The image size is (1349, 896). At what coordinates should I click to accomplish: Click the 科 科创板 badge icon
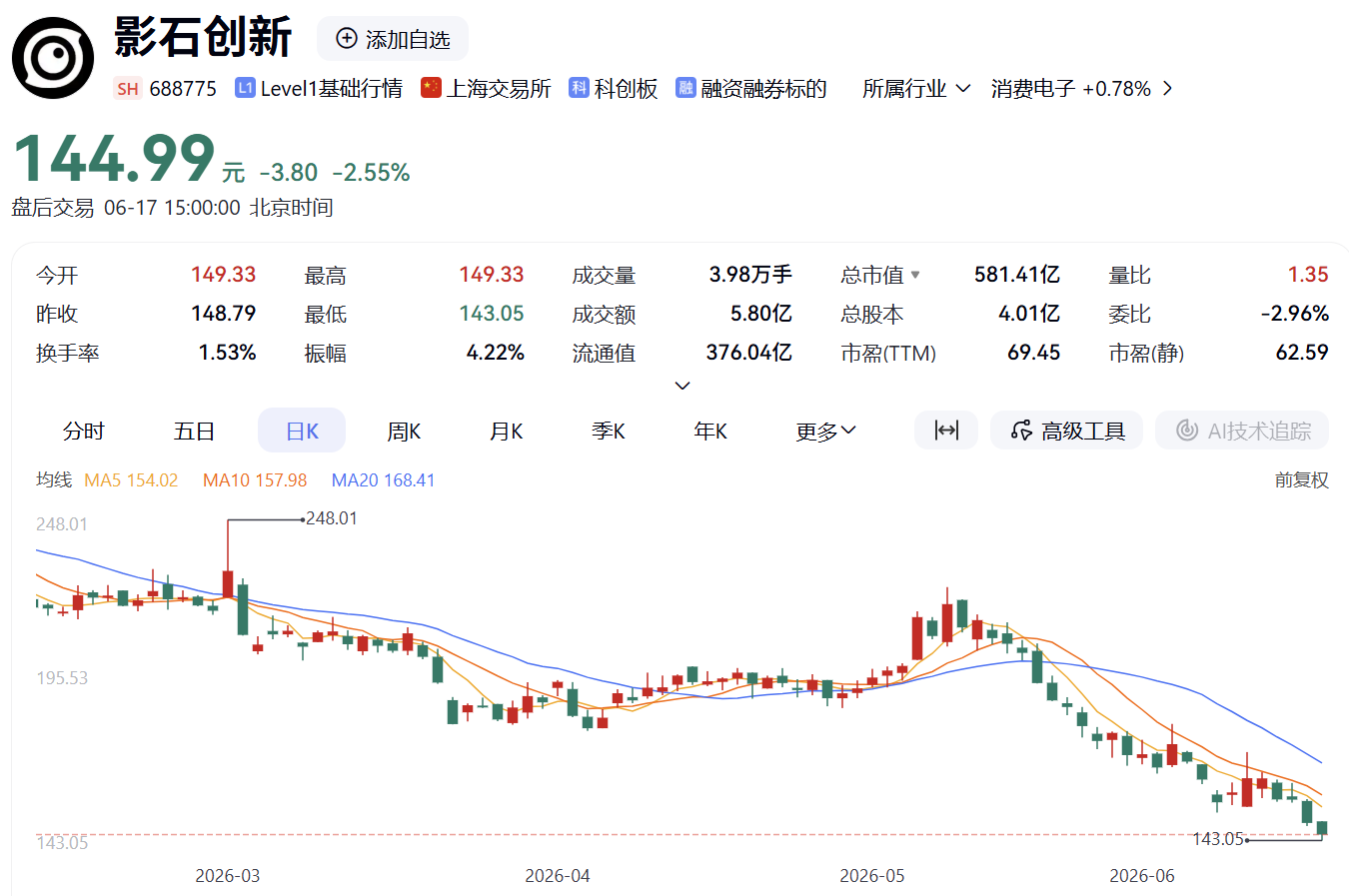pos(579,88)
